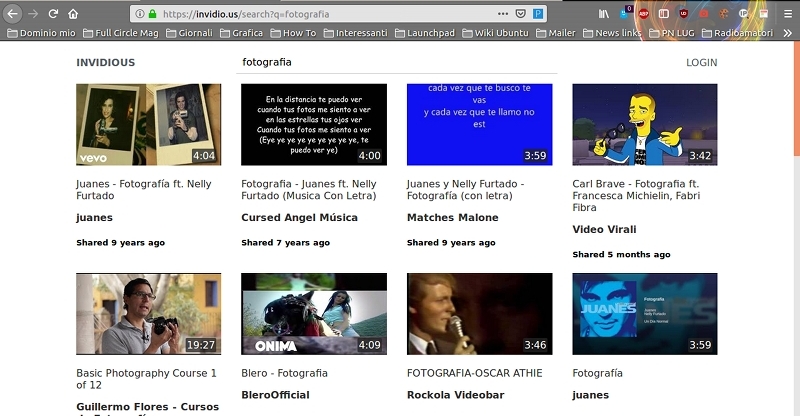Viewport: 800px width, 416px height.
Task: Click the INVIDIOUS home link
Action: coord(106,62)
